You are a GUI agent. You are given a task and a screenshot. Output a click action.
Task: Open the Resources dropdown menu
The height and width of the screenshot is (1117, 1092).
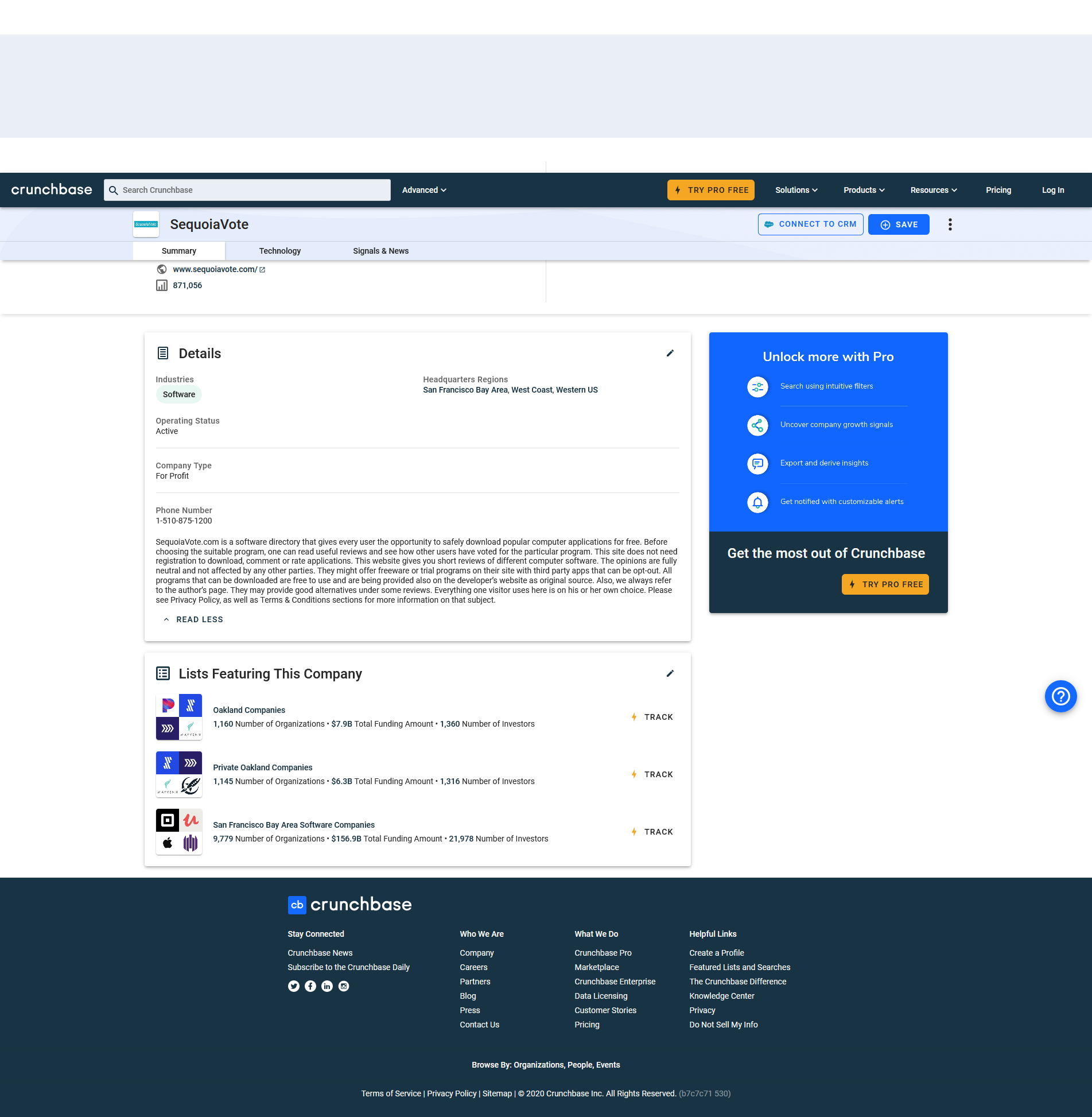point(934,190)
